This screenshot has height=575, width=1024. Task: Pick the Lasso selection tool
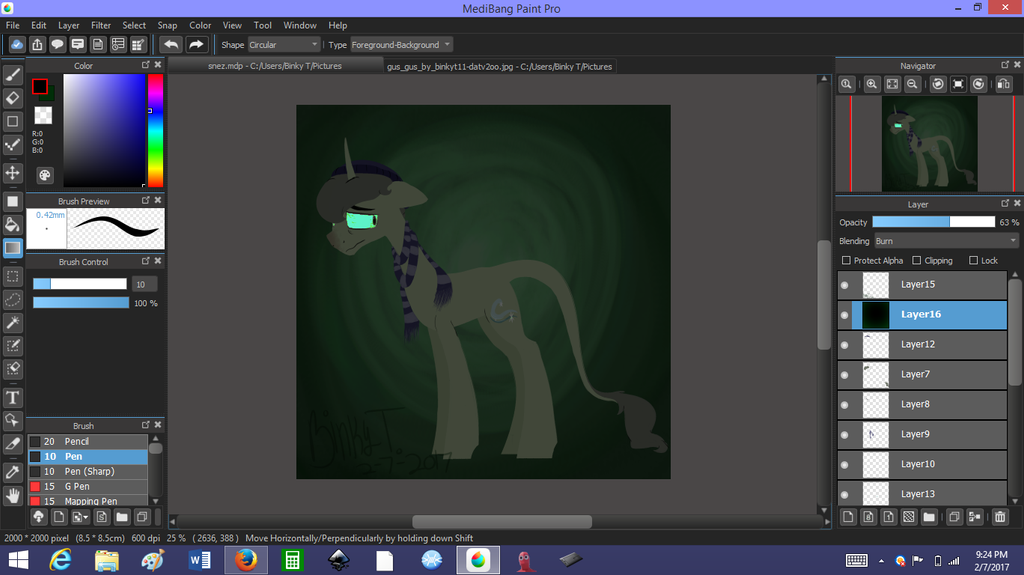tap(12, 300)
